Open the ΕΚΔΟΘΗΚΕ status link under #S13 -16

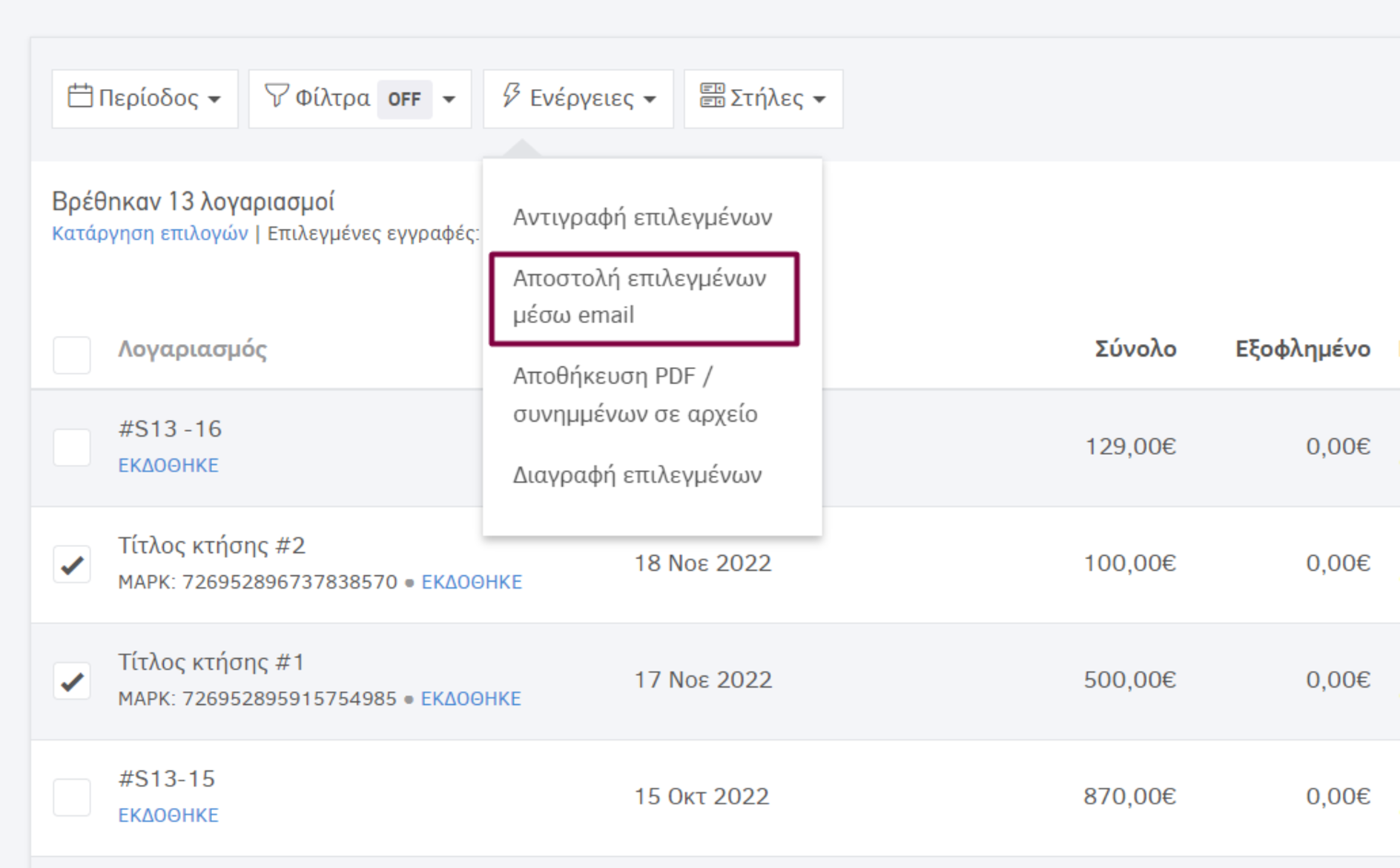[x=168, y=466]
